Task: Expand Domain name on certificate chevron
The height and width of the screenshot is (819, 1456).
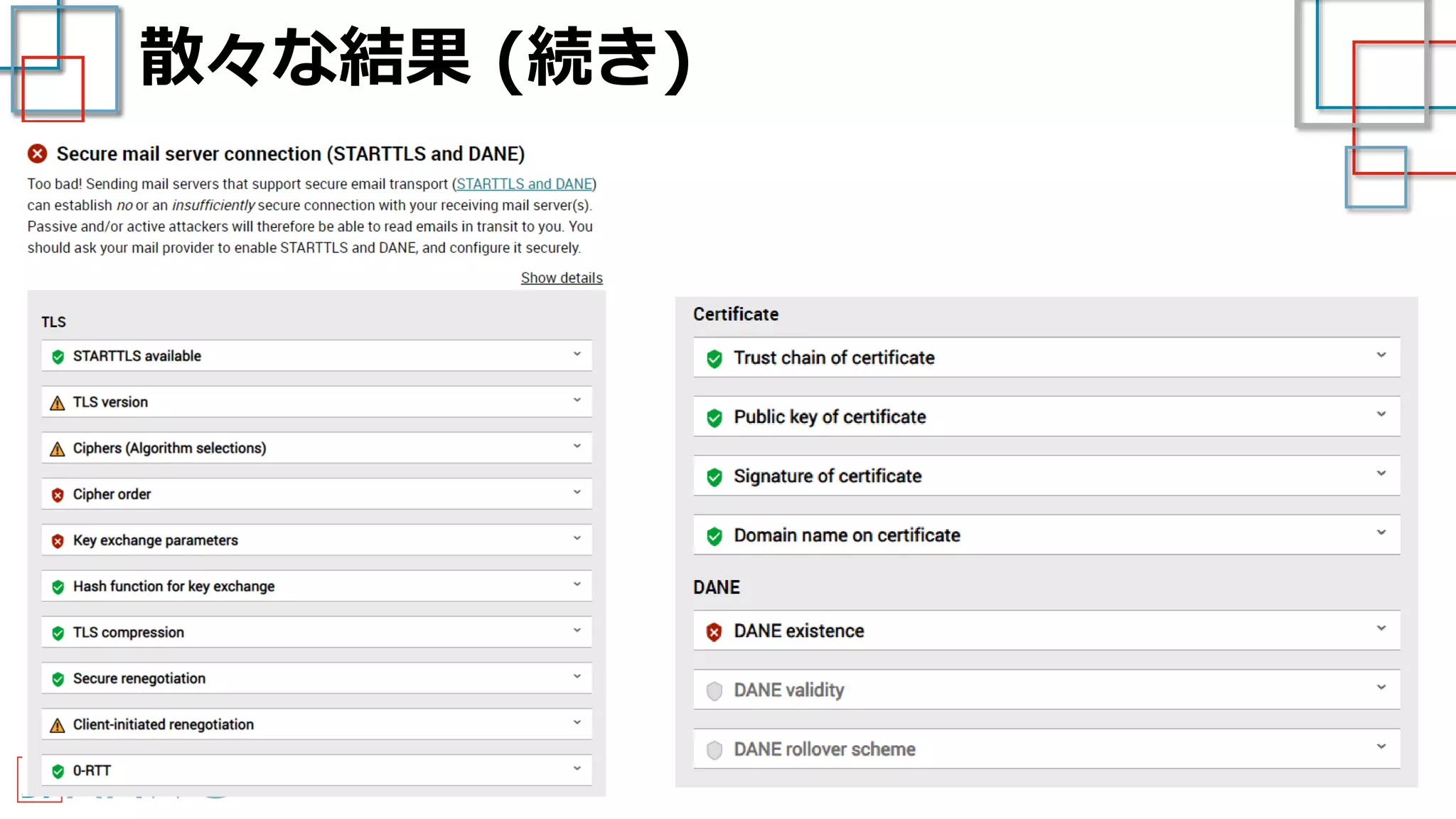Action: (x=1381, y=532)
